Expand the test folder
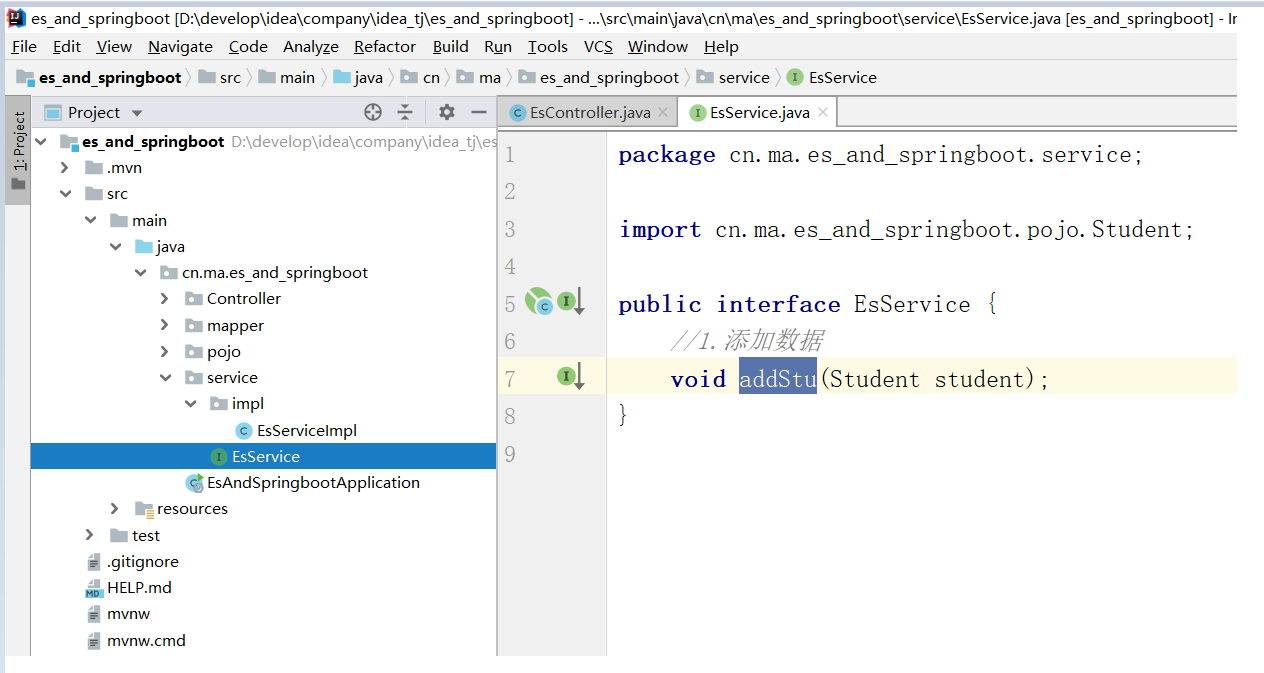The width and height of the screenshot is (1264, 673). pos(90,535)
